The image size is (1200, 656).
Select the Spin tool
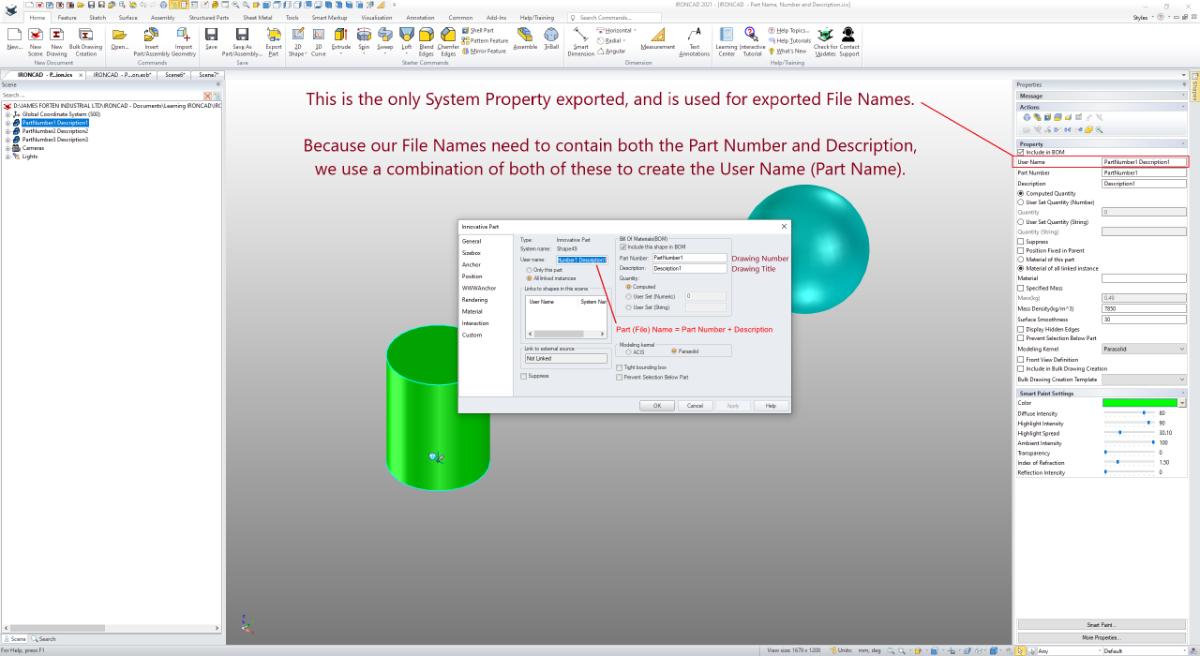[x=363, y=34]
